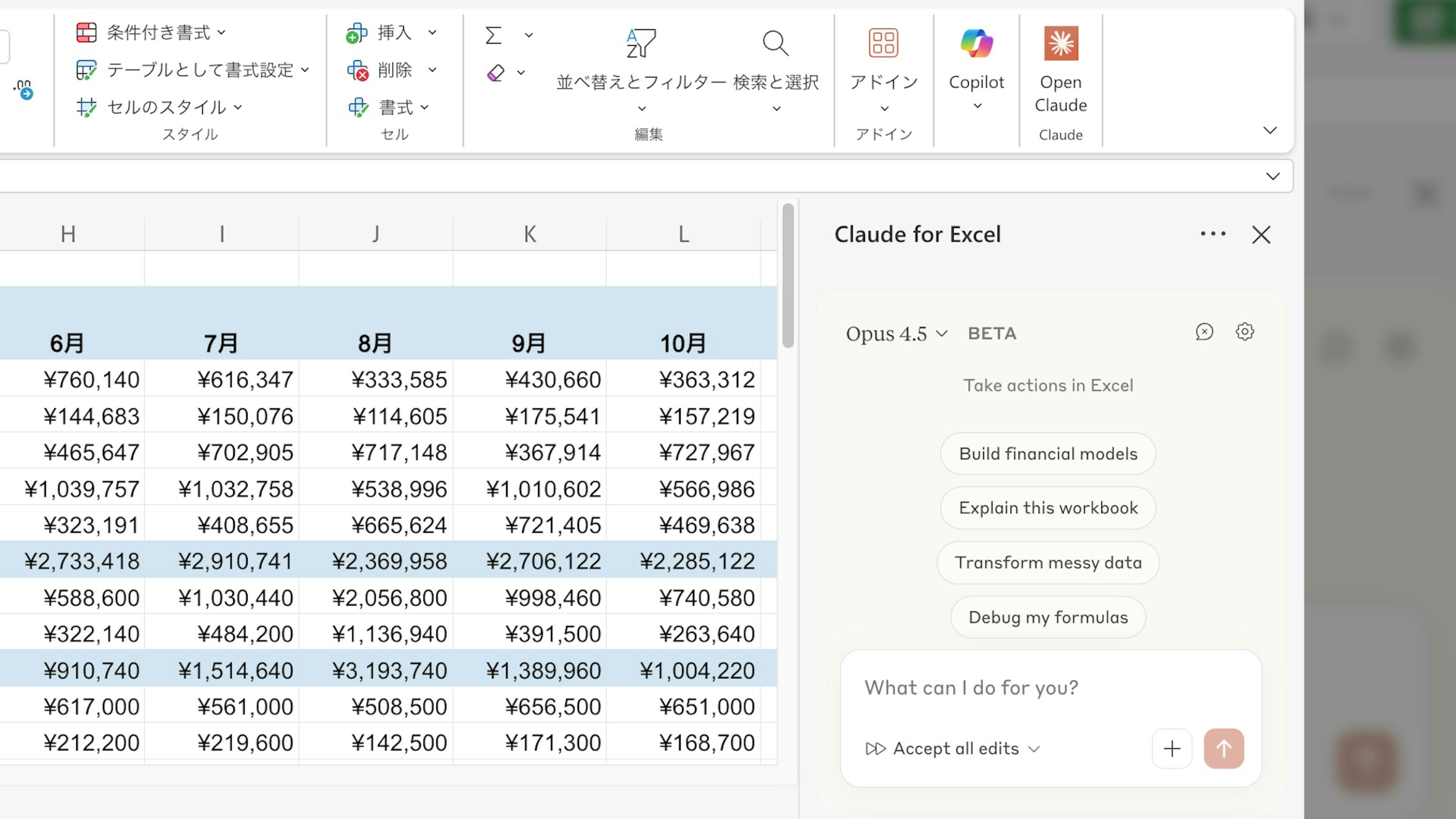Click the Clear eraser icon
This screenshot has width=1456, height=819.
point(496,72)
